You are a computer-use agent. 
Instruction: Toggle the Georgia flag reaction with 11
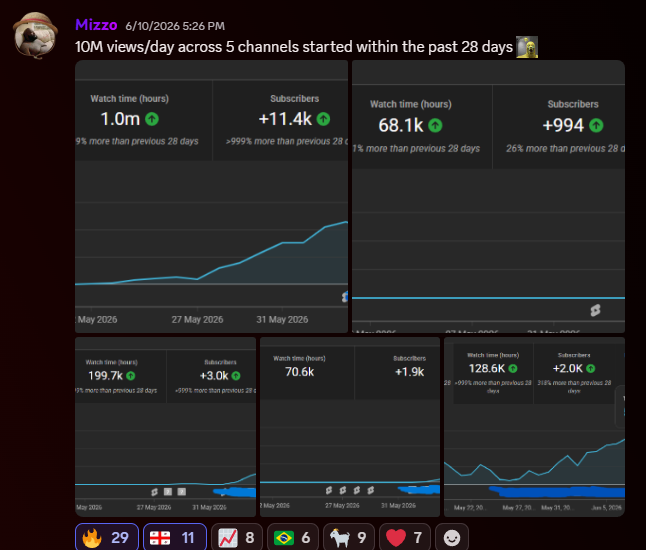point(175,537)
